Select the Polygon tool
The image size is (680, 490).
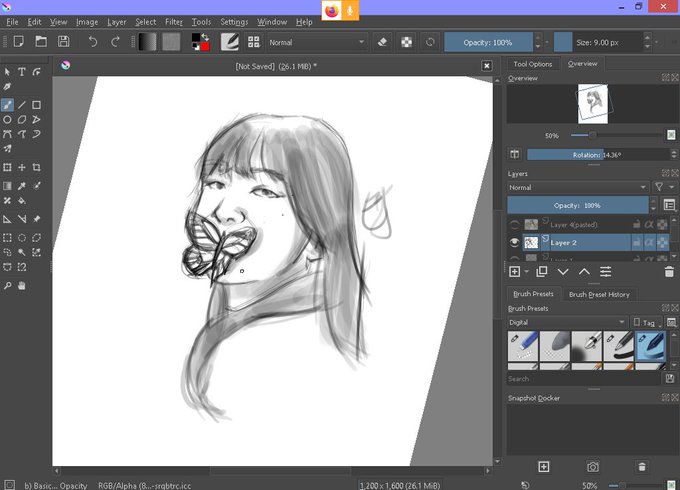22,119
